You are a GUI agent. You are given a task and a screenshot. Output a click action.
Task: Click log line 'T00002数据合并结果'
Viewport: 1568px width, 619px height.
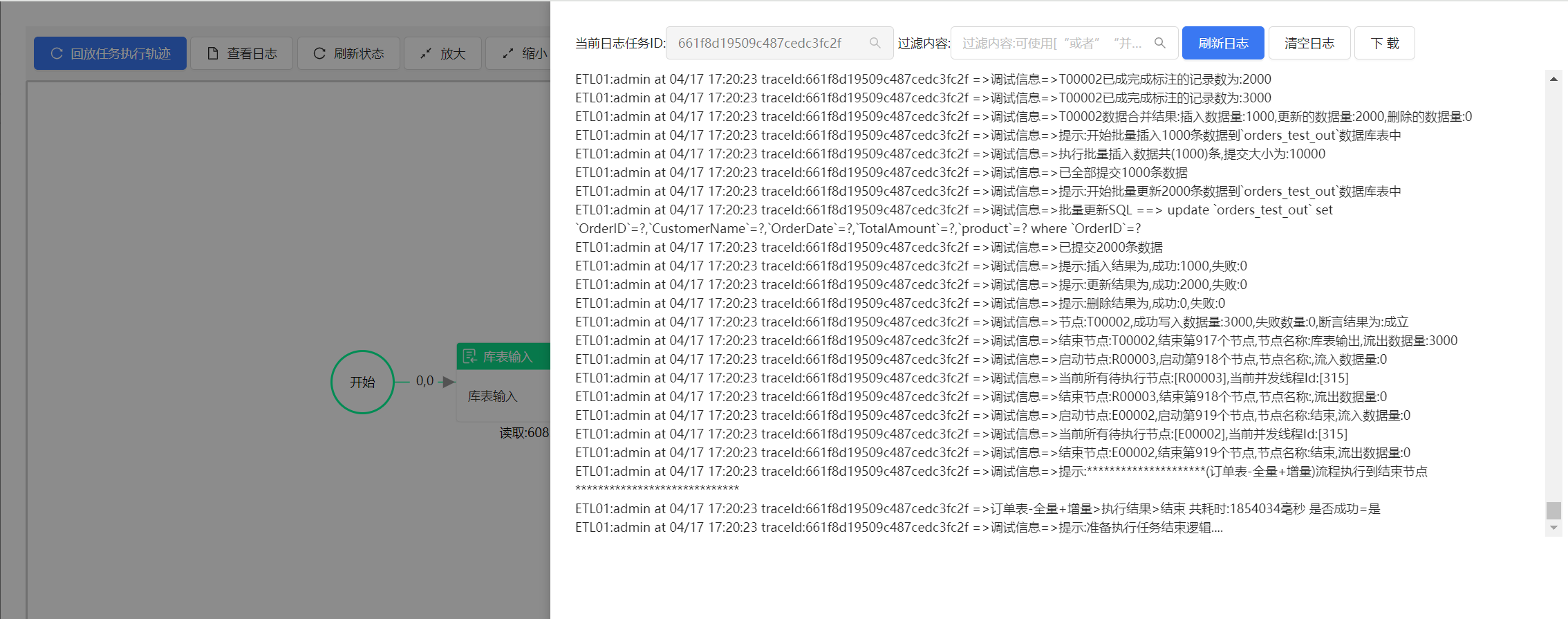tap(1023, 116)
